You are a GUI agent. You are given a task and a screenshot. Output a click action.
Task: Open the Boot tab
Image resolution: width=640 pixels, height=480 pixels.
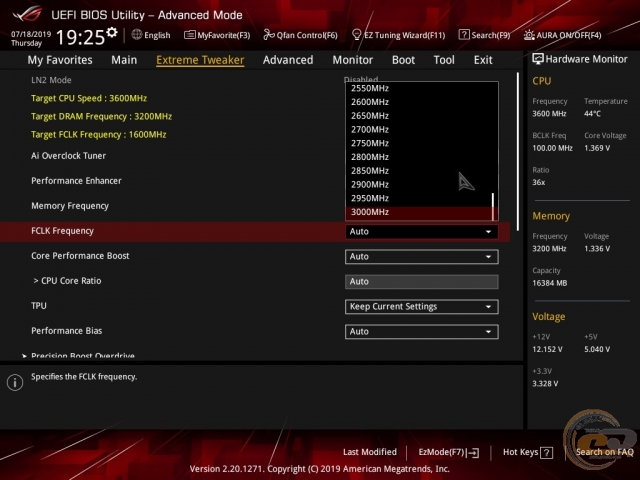coord(403,60)
